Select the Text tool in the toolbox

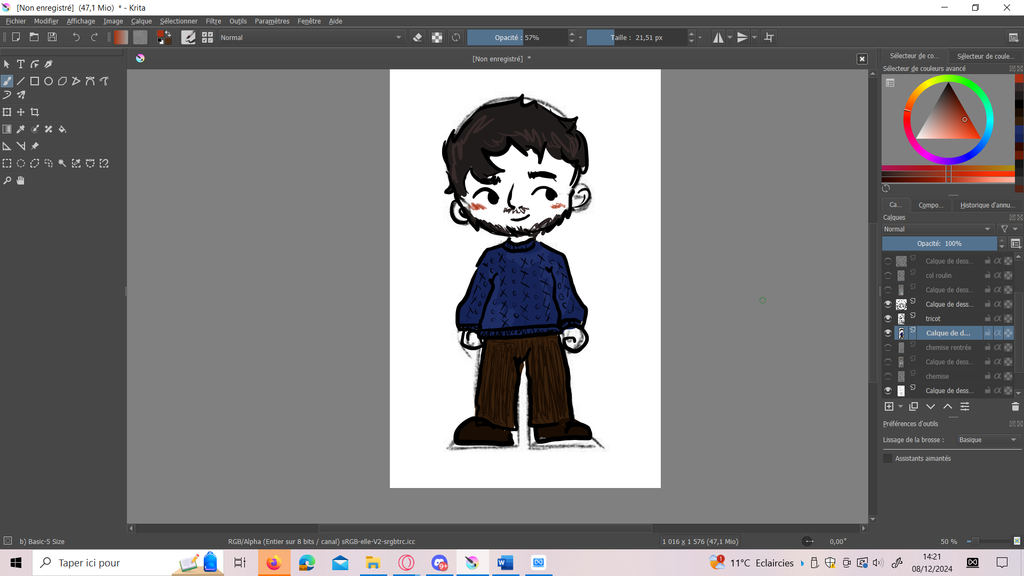coord(20,64)
